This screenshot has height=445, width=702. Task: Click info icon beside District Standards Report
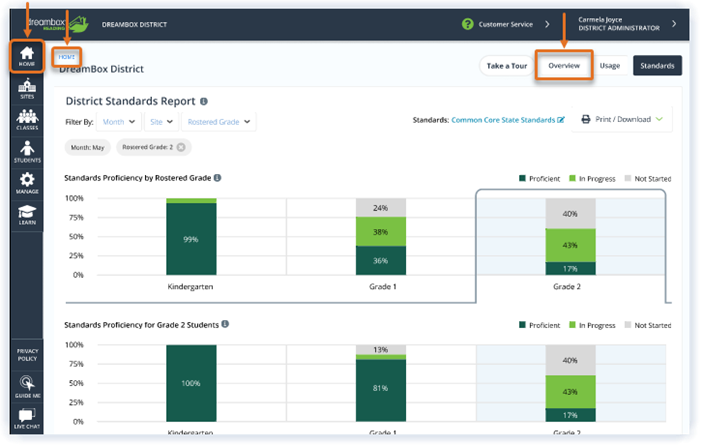[204, 101]
